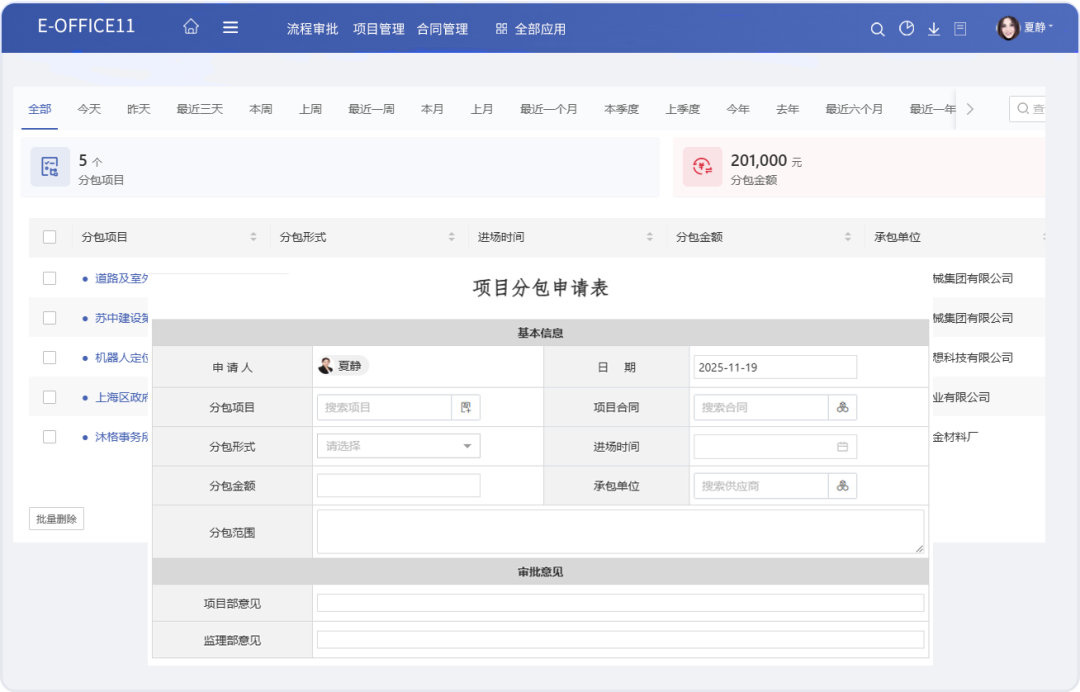Expand the 分包形式 请选择 dropdown
1080x692 pixels.
[398, 446]
